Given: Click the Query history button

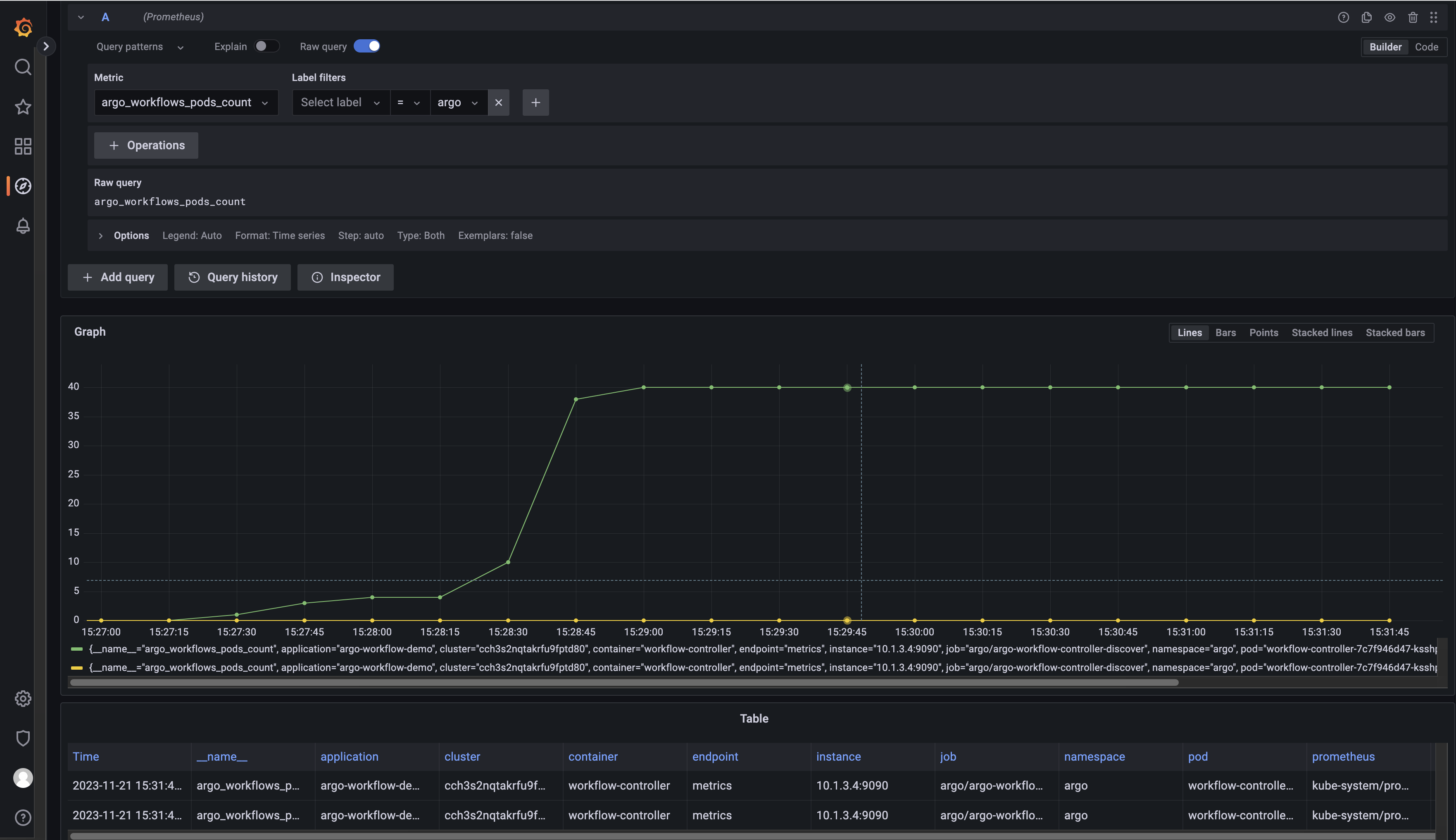Looking at the screenshot, I should pyautogui.click(x=232, y=277).
